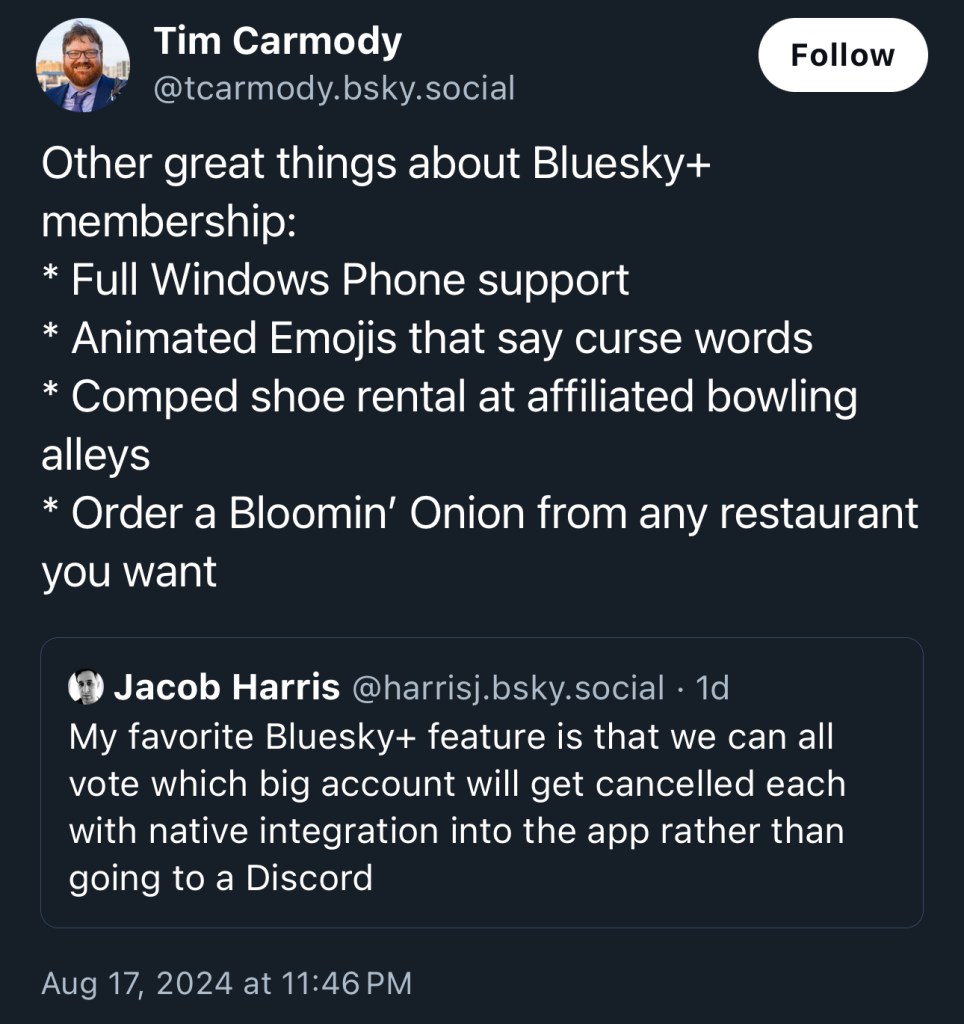Click 'going to a Discord' in quoted post
Image resolution: width=964 pixels, height=1024 pixels.
pyautogui.click(x=220, y=878)
